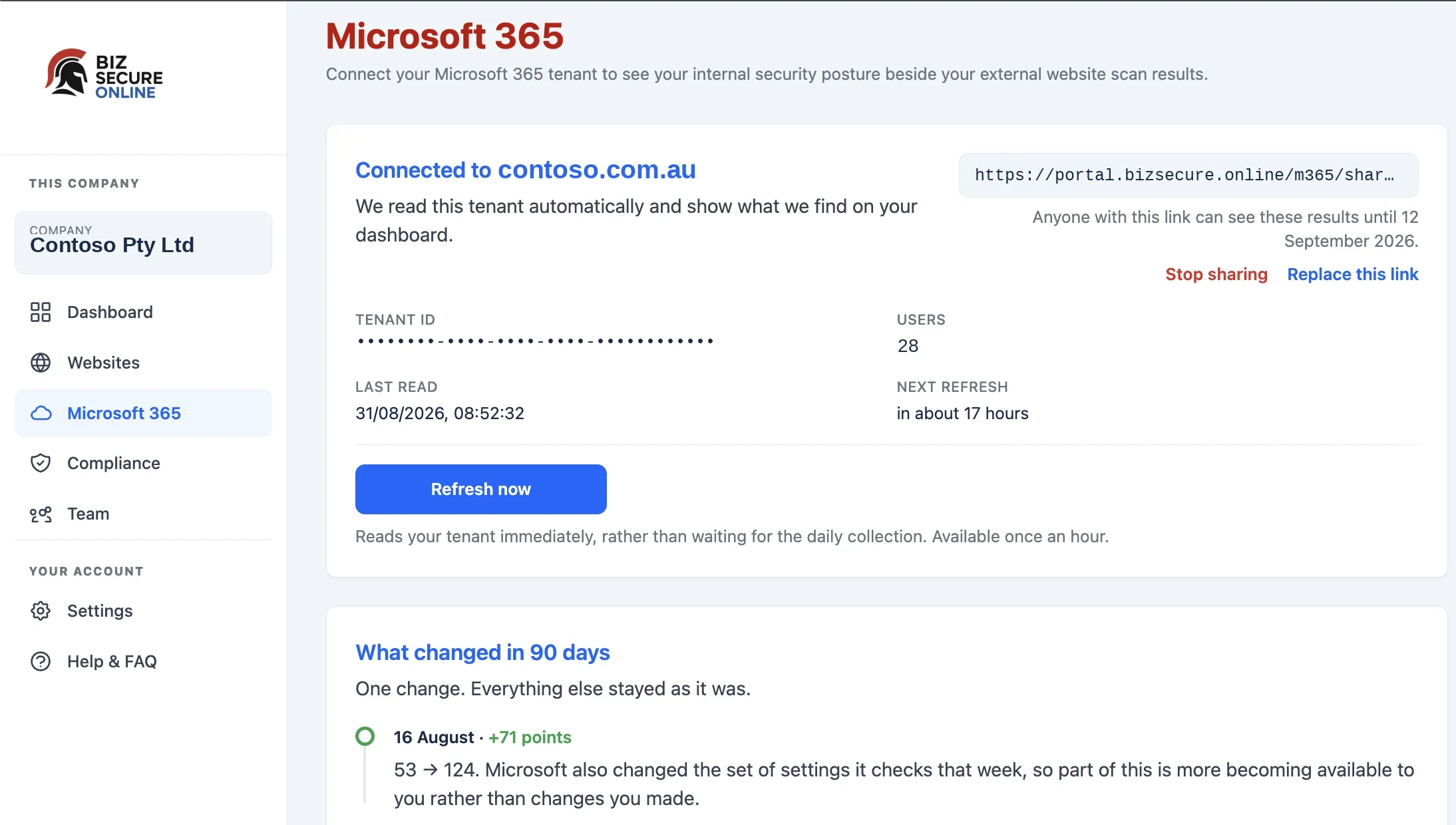Click the Dashboard grid icon
1456x825 pixels.
coord(41,312)
